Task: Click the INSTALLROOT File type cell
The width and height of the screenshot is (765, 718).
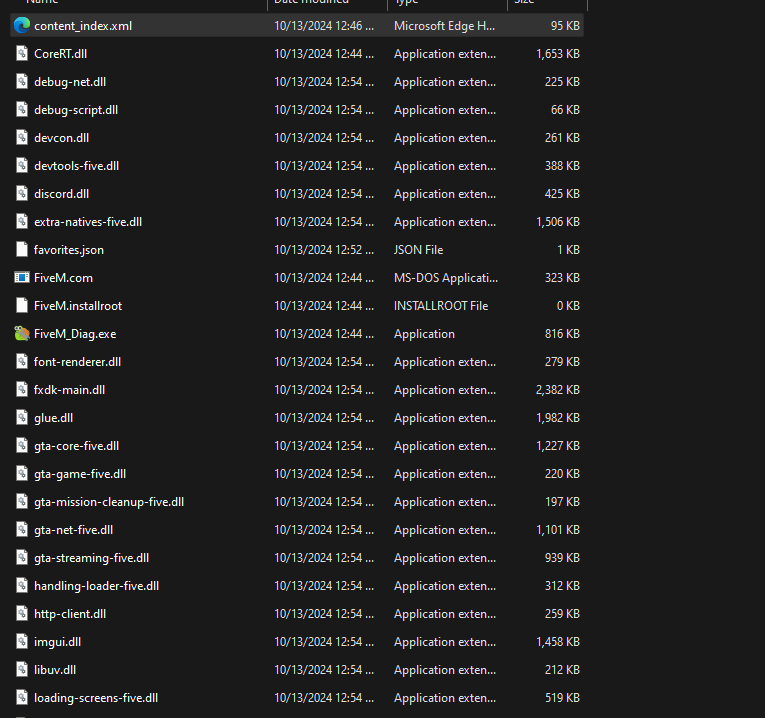Action: [441, 306]
